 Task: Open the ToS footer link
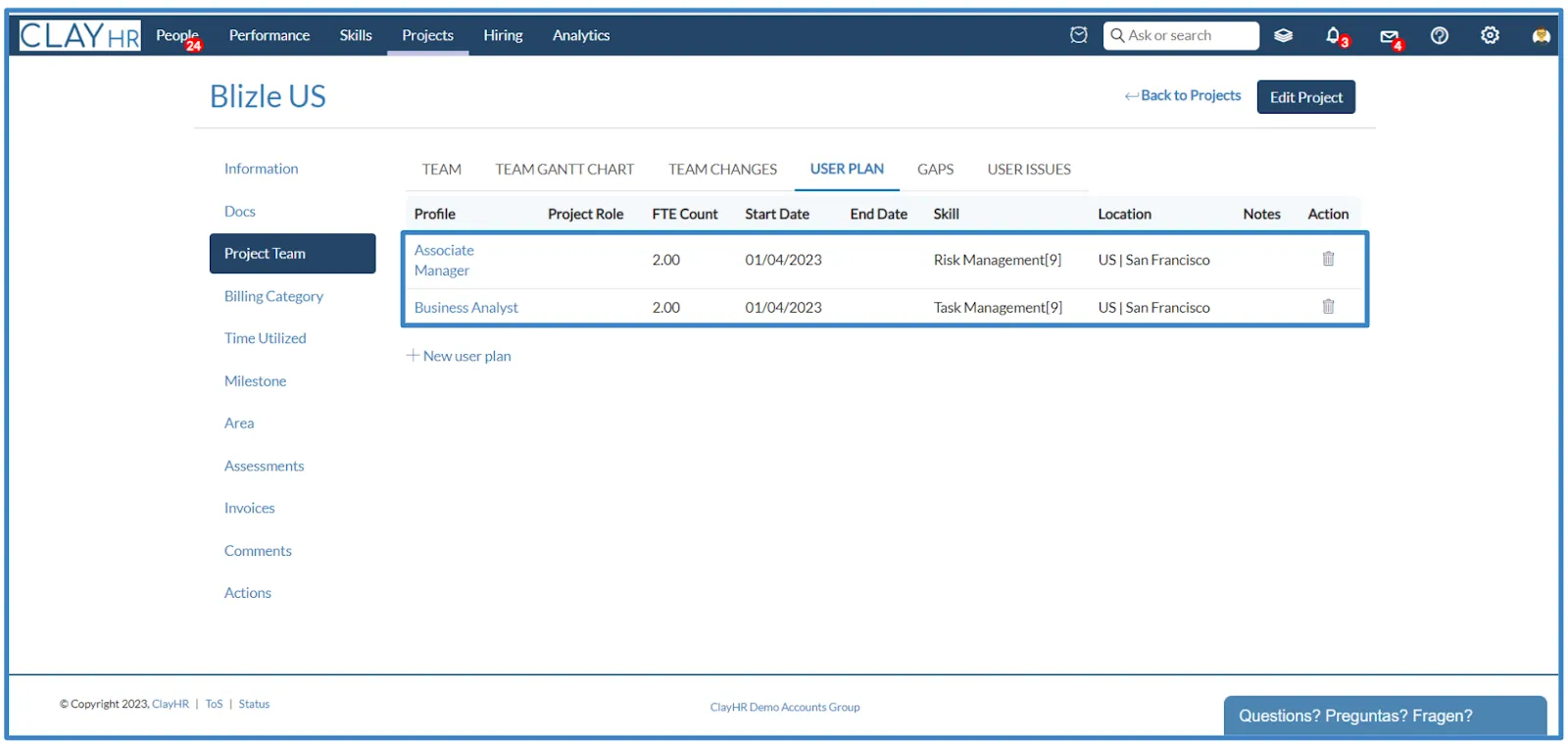(x=214, y=704)
